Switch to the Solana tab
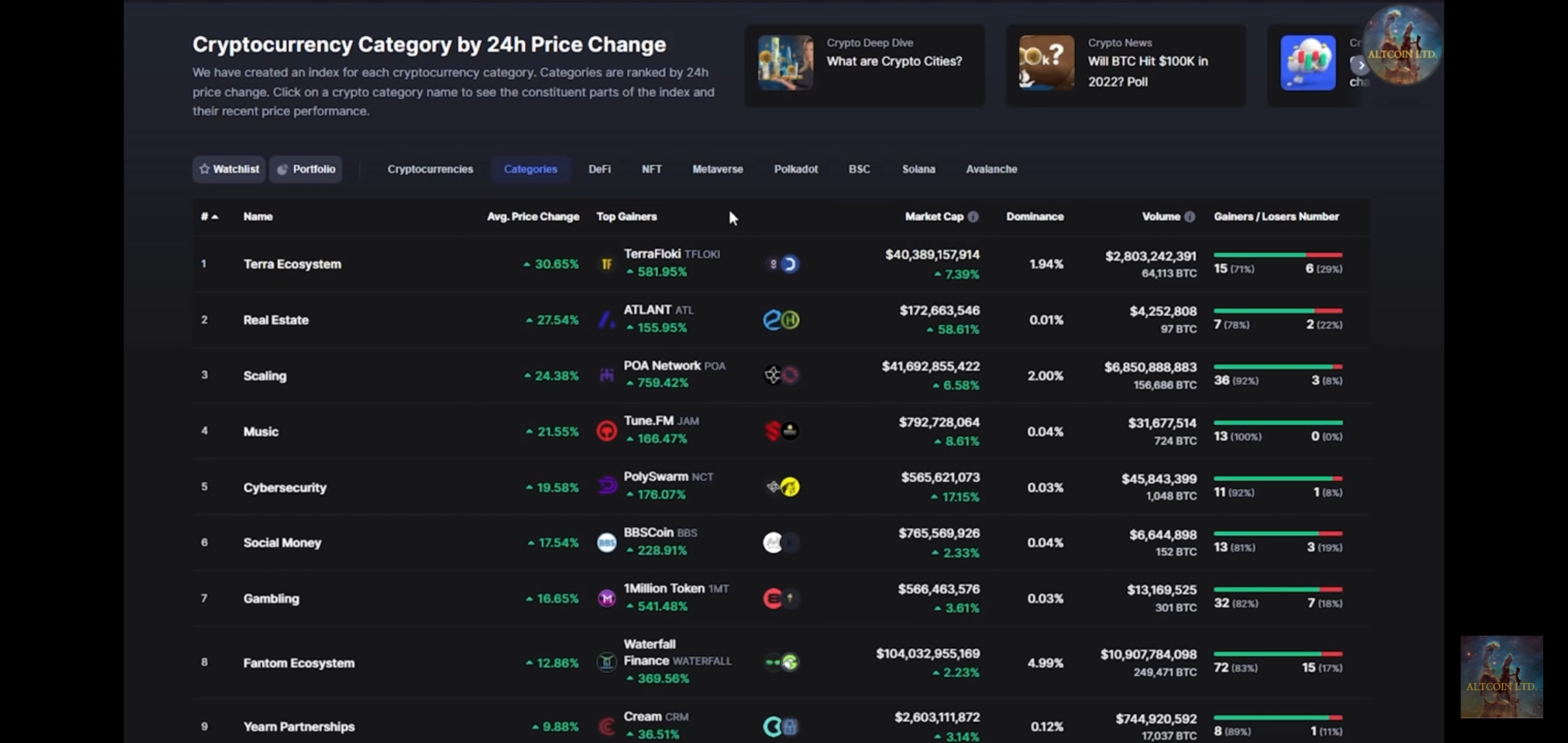The image size is (1568, 743). [919, 169]
